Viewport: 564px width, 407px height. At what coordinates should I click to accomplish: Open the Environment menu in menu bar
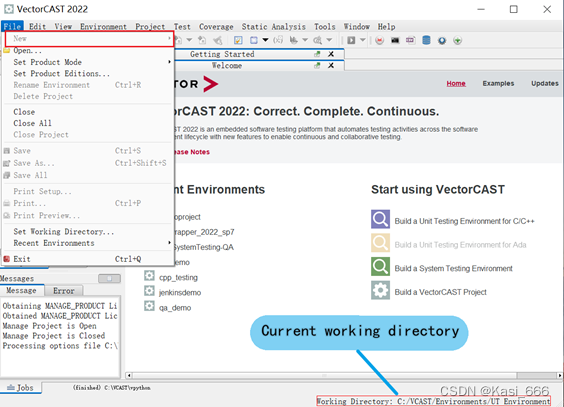[x=103, y=27]
